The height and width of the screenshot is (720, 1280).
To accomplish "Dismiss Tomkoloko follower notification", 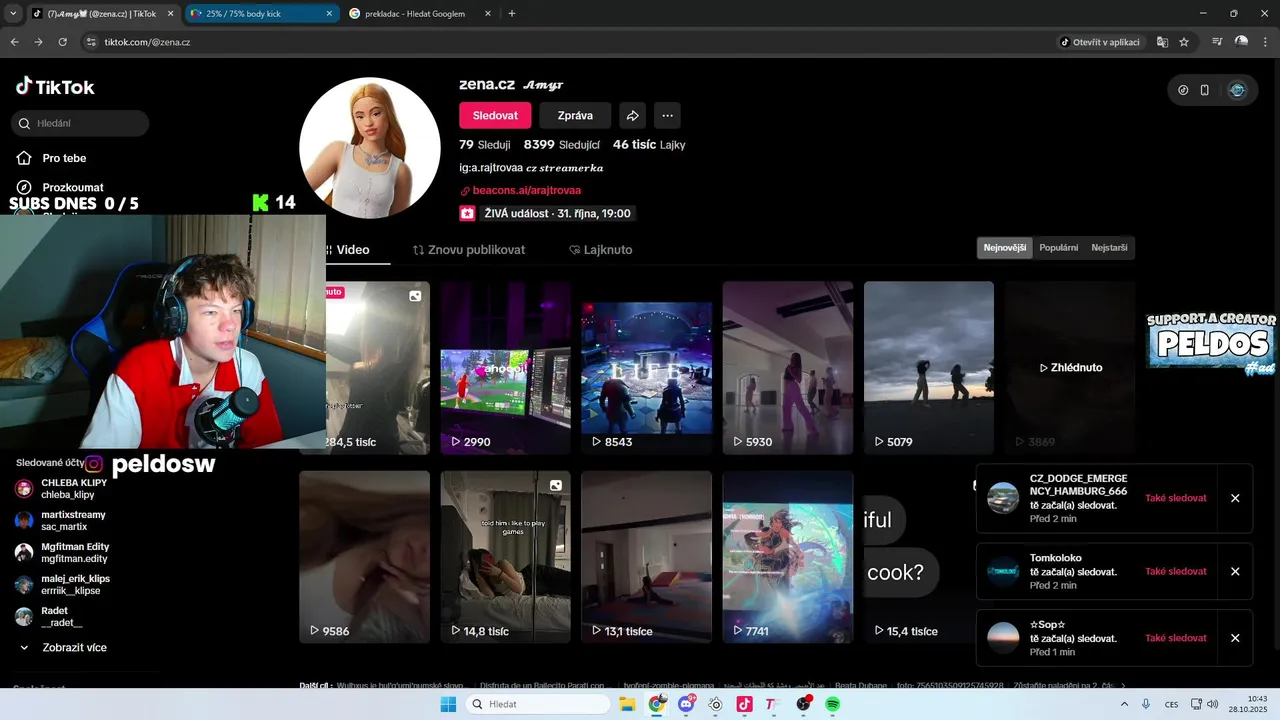I will (1235, 571).
